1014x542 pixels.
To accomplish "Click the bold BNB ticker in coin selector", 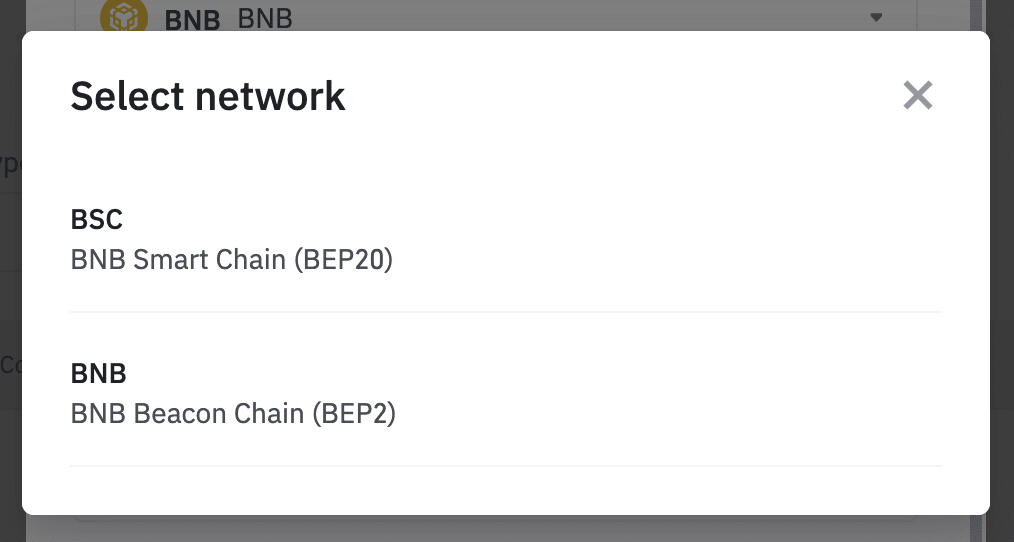I will pos(192,19).
